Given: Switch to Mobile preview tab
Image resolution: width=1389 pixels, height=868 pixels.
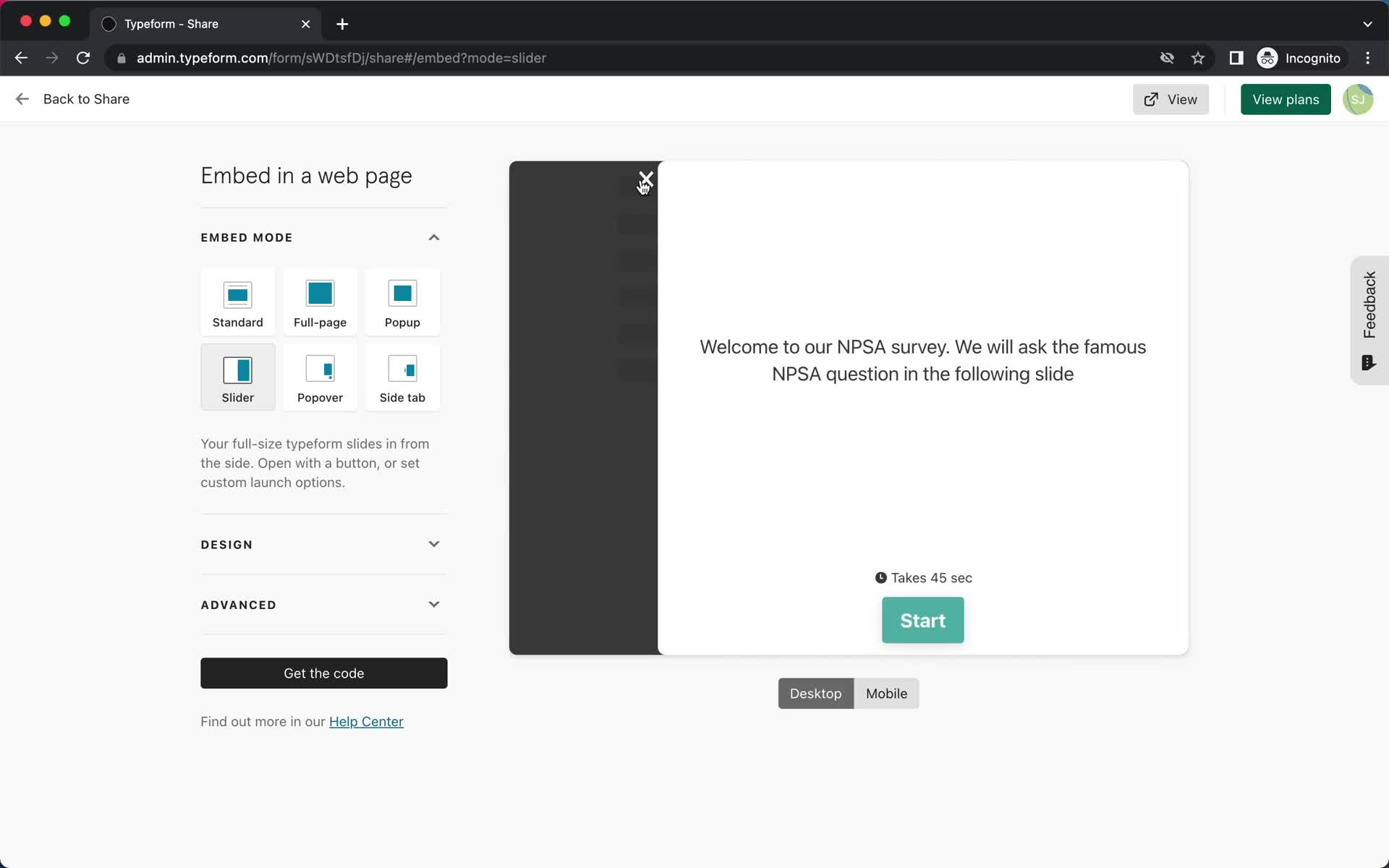Looking at the screenshot, I should (887, 693).
